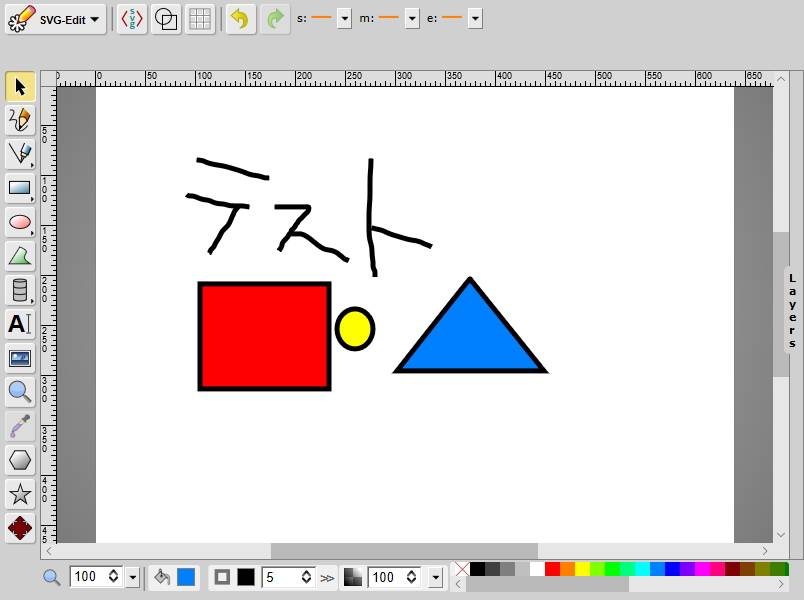Click the Undo arrow
804x600 pixels.
click(239, 19)
